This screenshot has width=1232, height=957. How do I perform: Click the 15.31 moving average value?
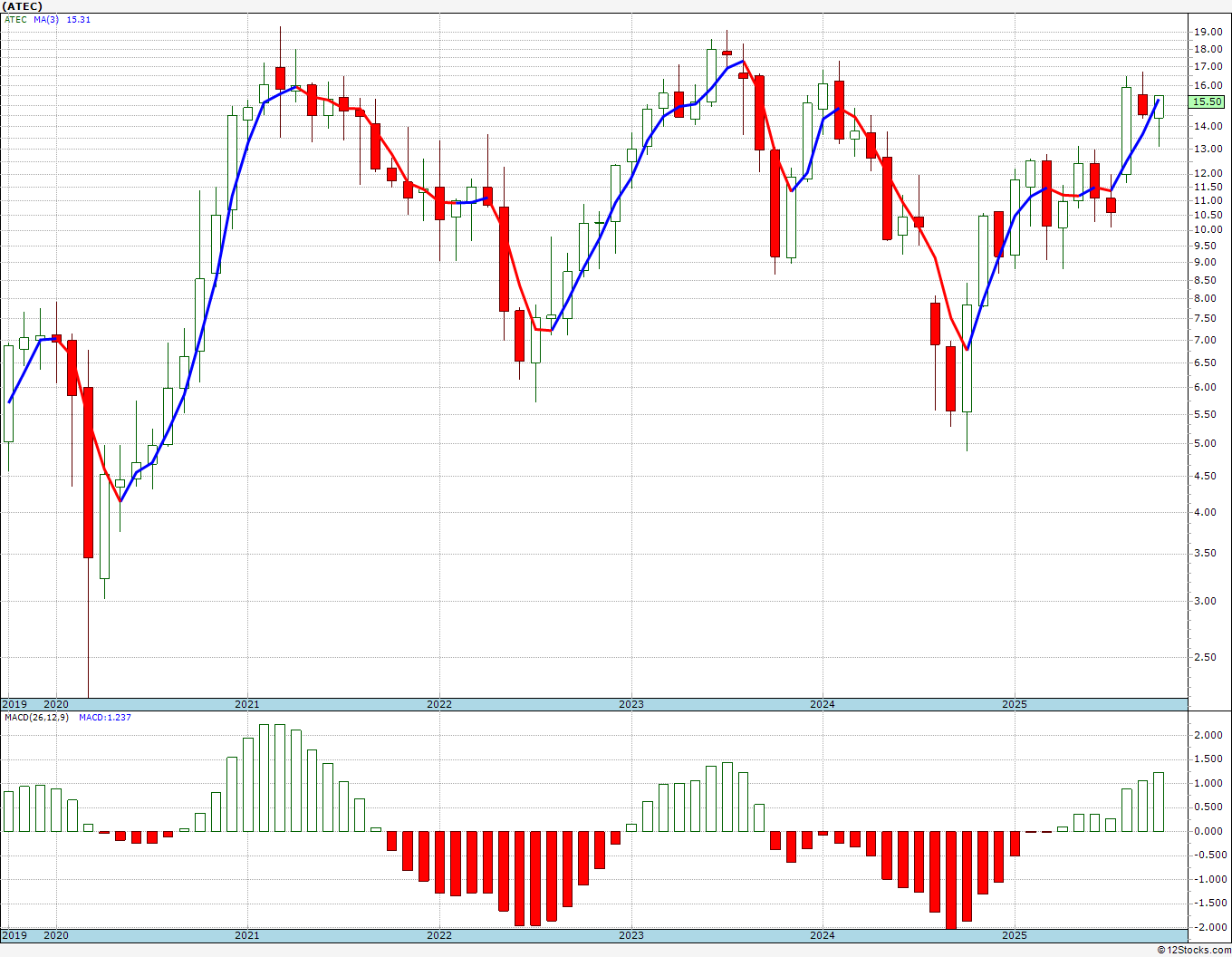pyautogui.click(x=79, y=19)
